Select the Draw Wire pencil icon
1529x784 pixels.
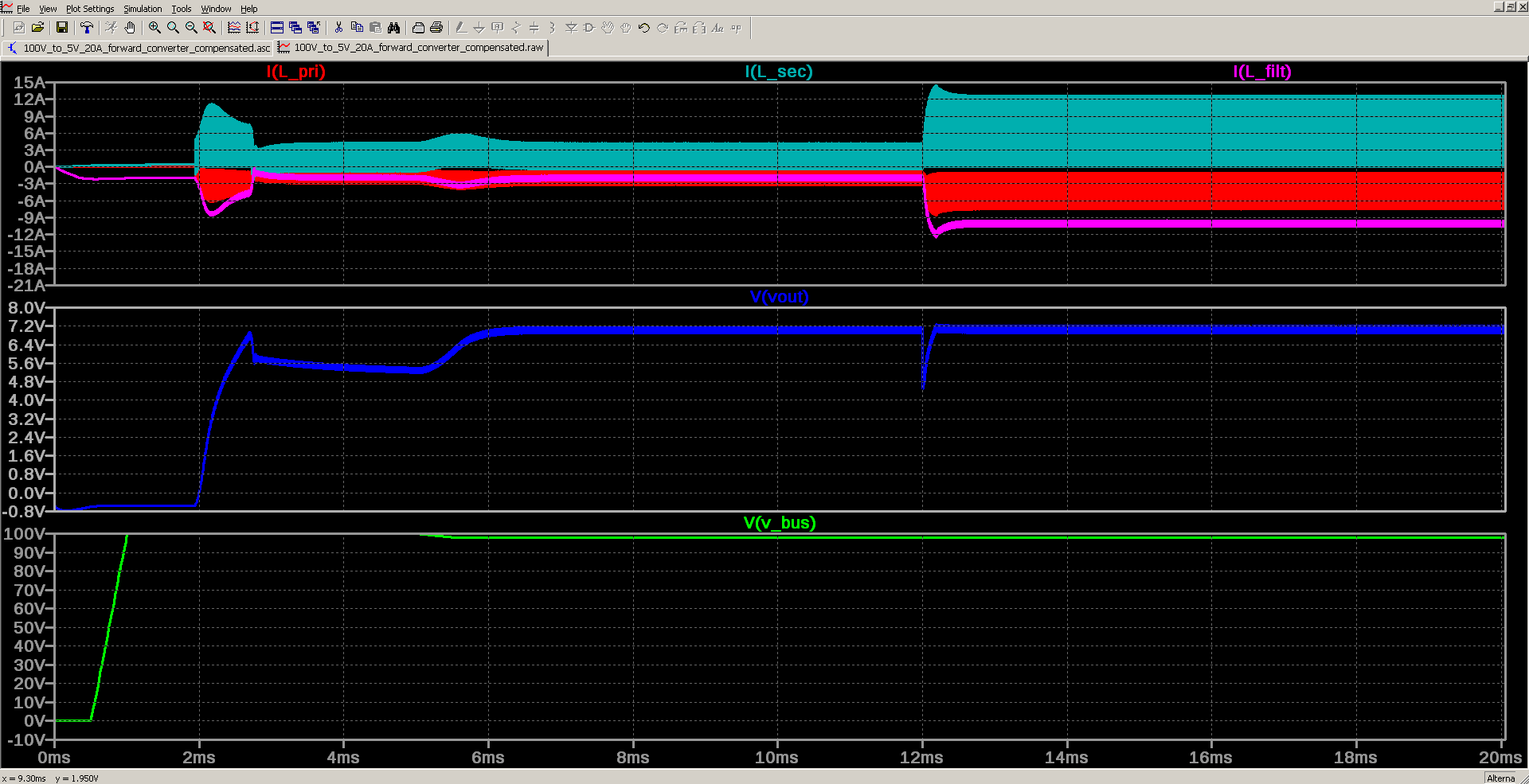pyautogui.click(x=461, y=28)
